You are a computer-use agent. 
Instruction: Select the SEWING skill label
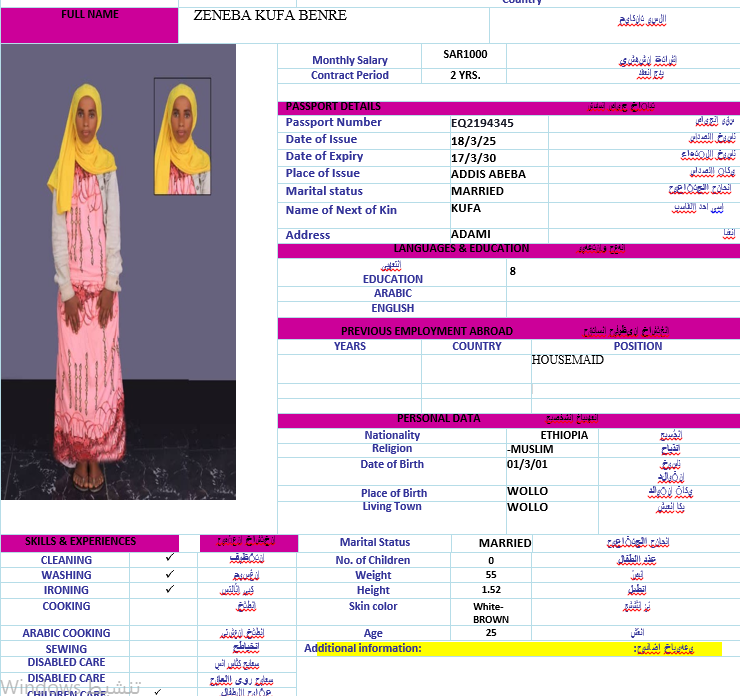coord(66,649)
